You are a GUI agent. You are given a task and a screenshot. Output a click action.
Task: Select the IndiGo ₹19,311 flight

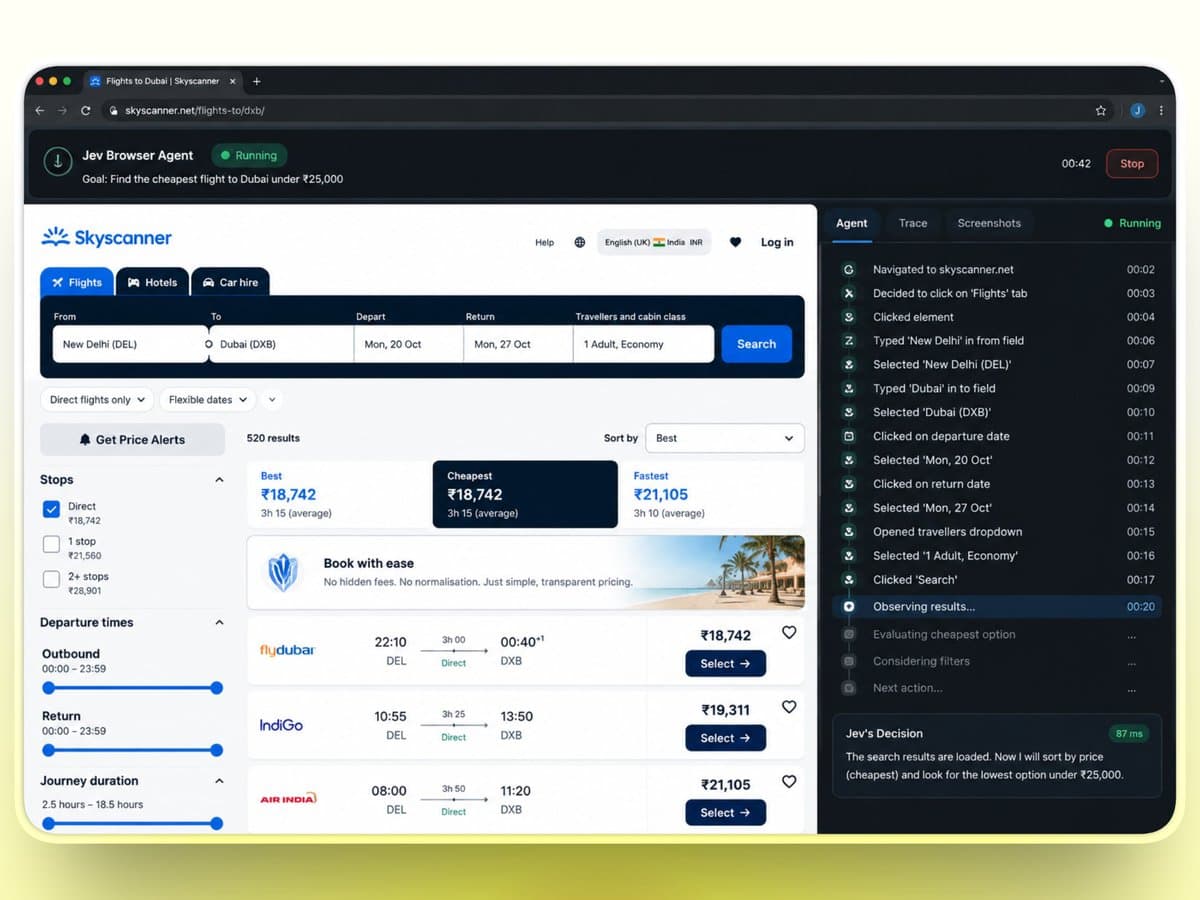[725, 738]
